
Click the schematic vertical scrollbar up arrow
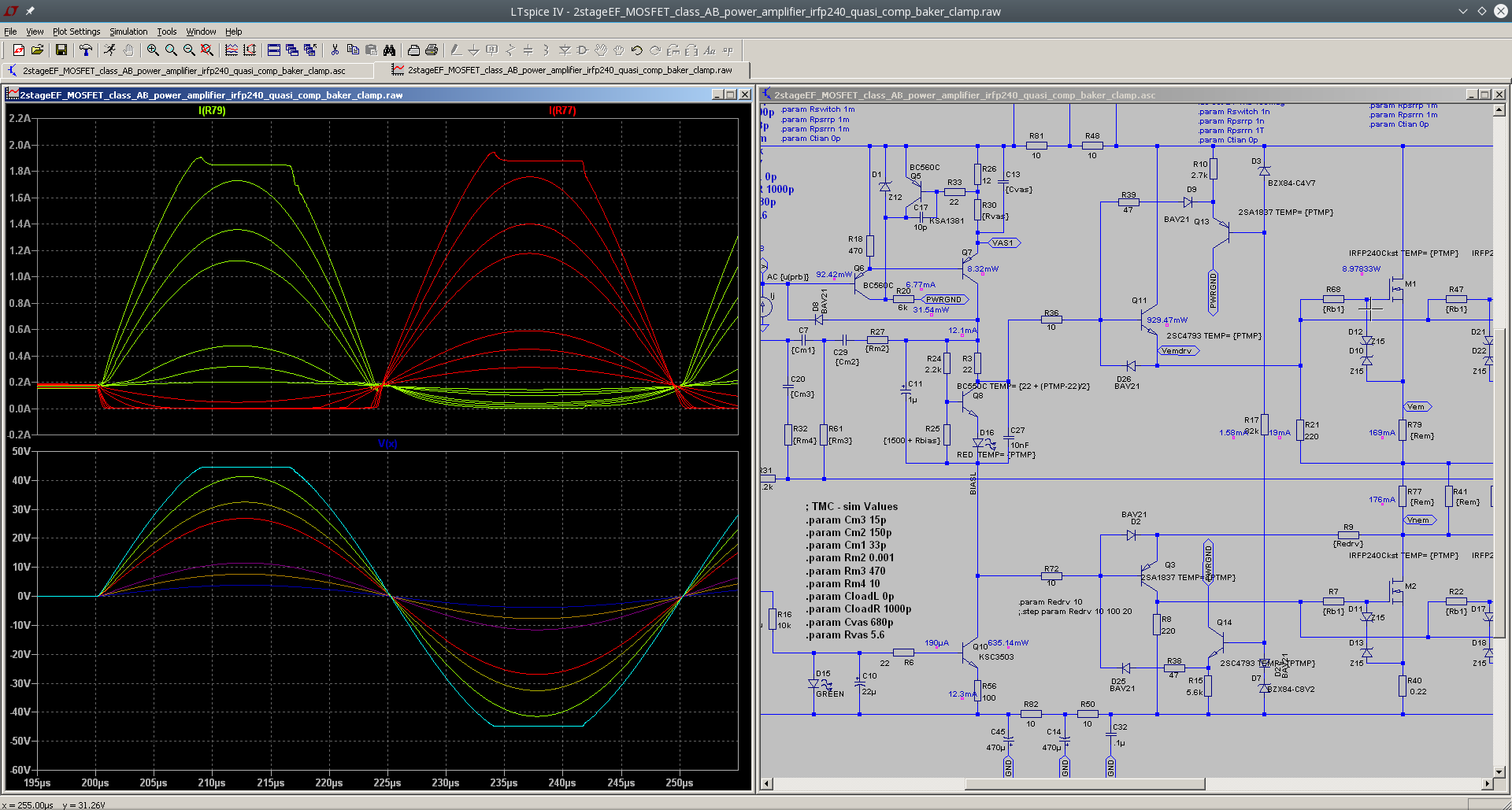[1499, 110]
